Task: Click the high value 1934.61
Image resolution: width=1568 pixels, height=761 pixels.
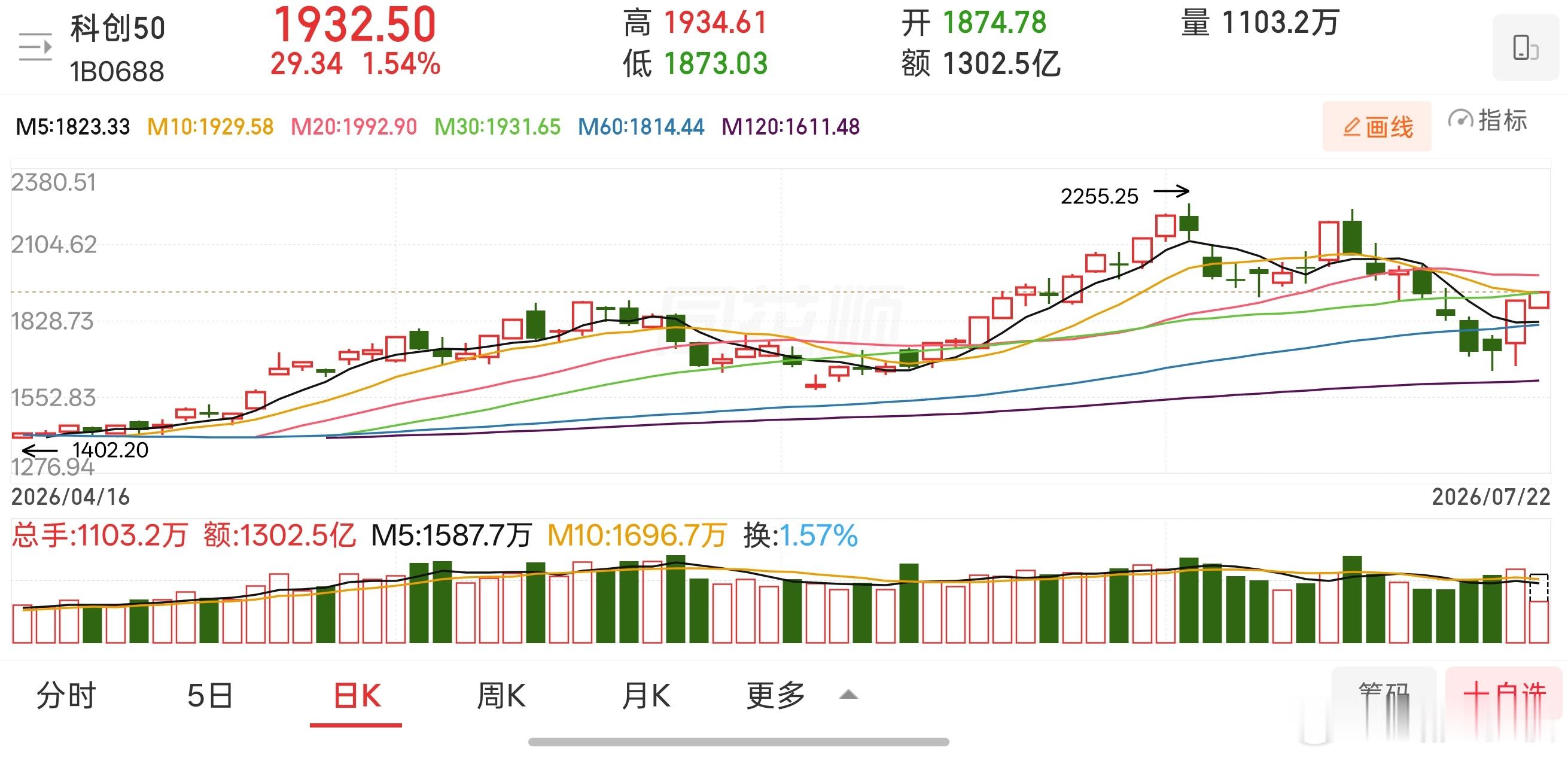Action: click(716, 23)
